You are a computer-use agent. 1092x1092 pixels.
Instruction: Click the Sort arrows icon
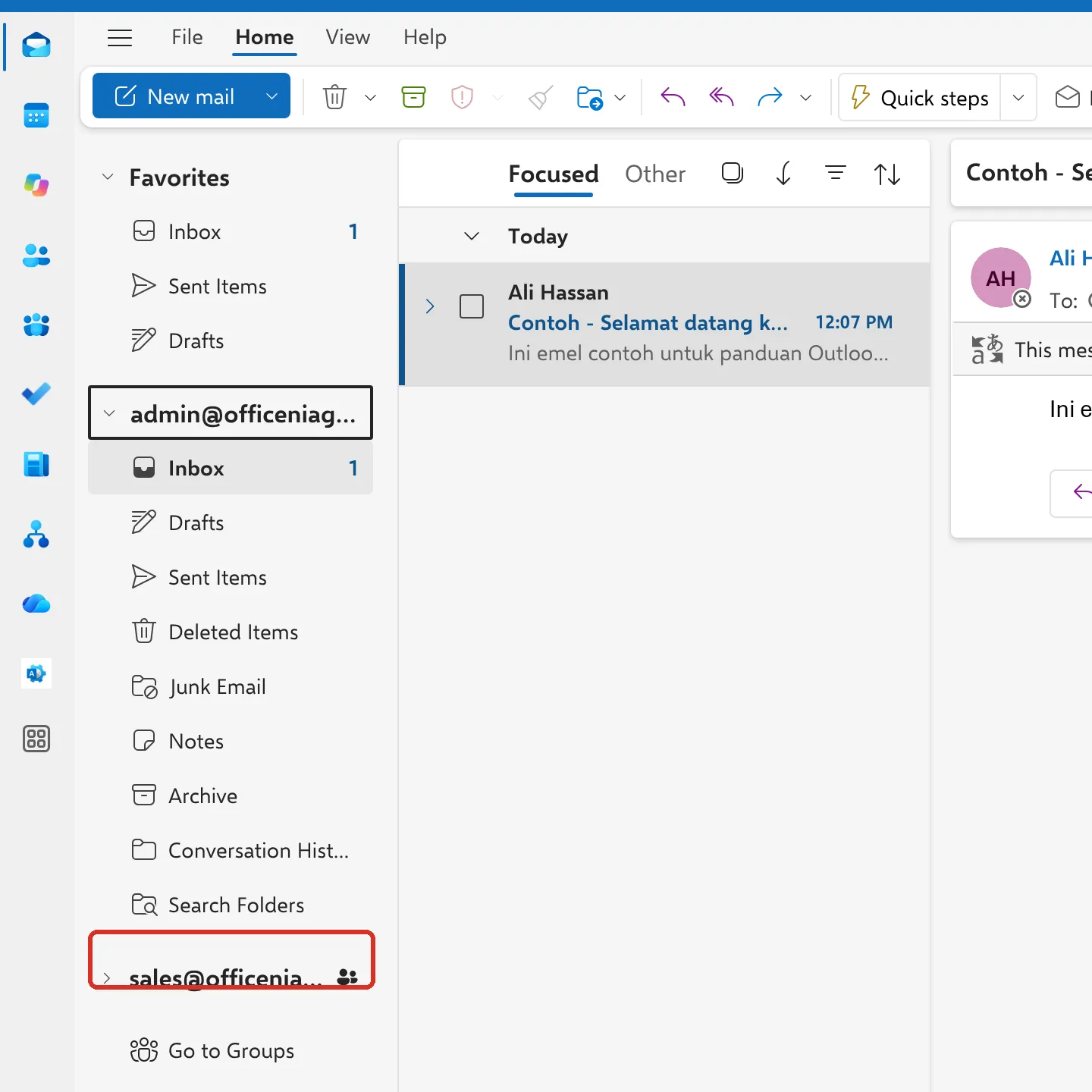click(x=886, y=174)
